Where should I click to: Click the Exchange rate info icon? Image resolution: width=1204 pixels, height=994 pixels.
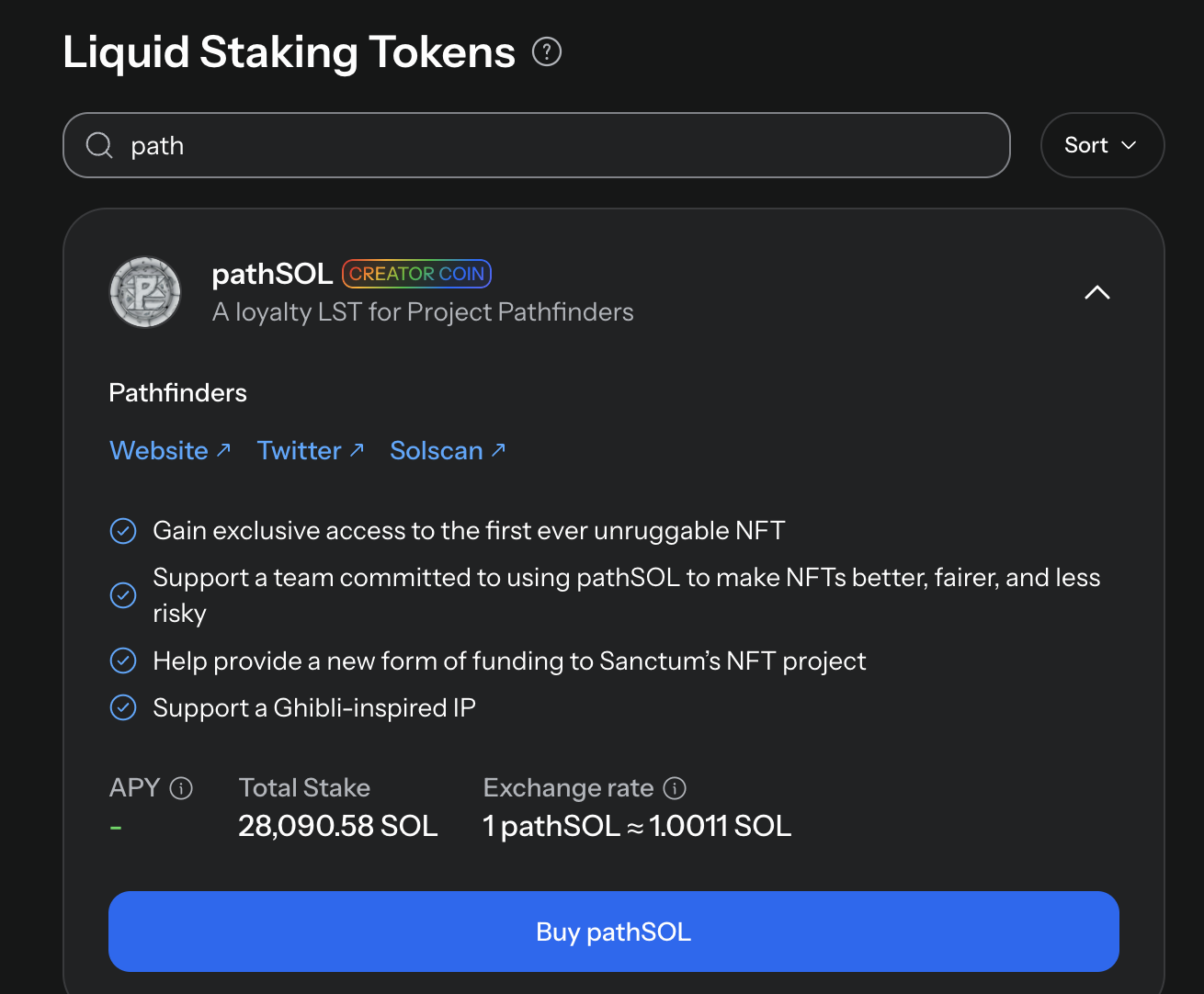675,788
